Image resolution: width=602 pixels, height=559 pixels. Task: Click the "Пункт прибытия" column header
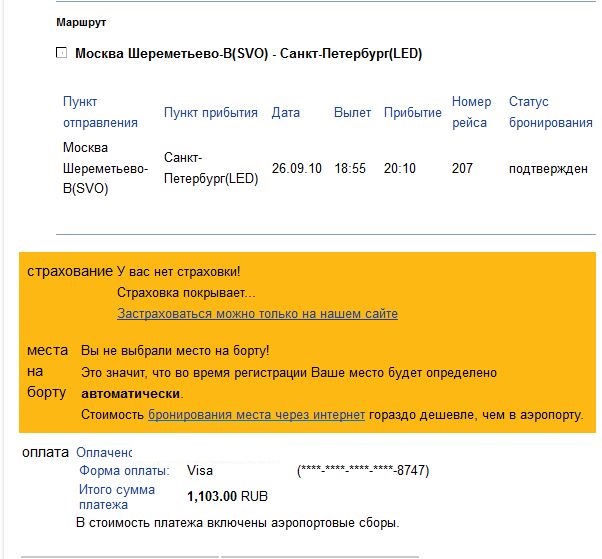[x=211, y=113]
